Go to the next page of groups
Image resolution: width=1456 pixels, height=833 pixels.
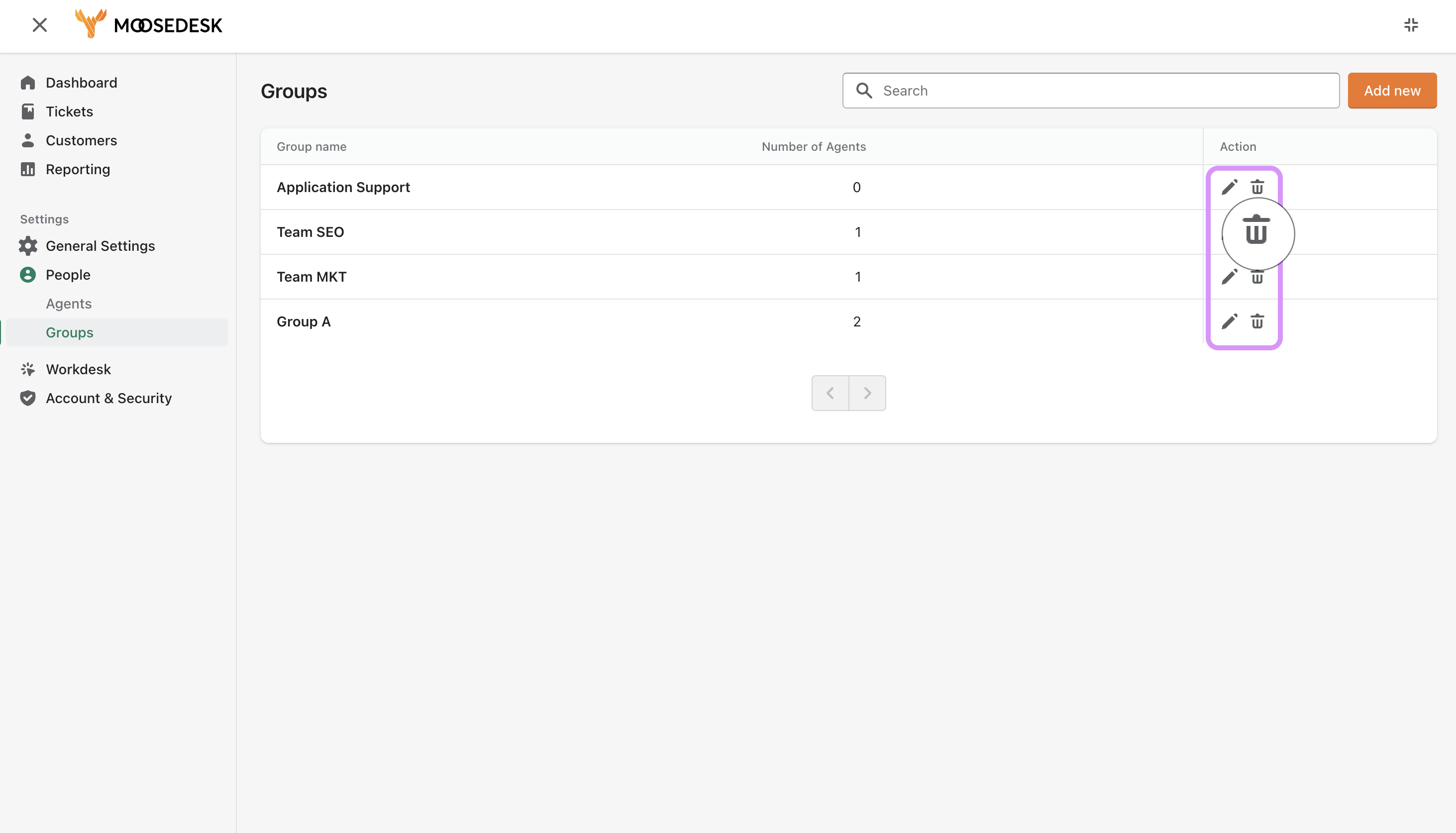click(867, 393)
